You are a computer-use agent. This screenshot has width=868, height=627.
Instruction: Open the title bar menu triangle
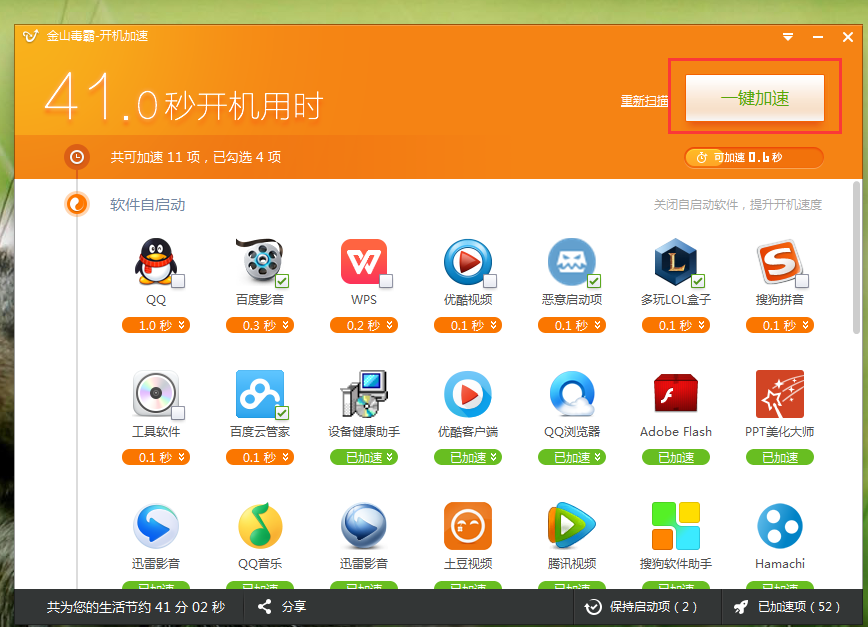788,37
